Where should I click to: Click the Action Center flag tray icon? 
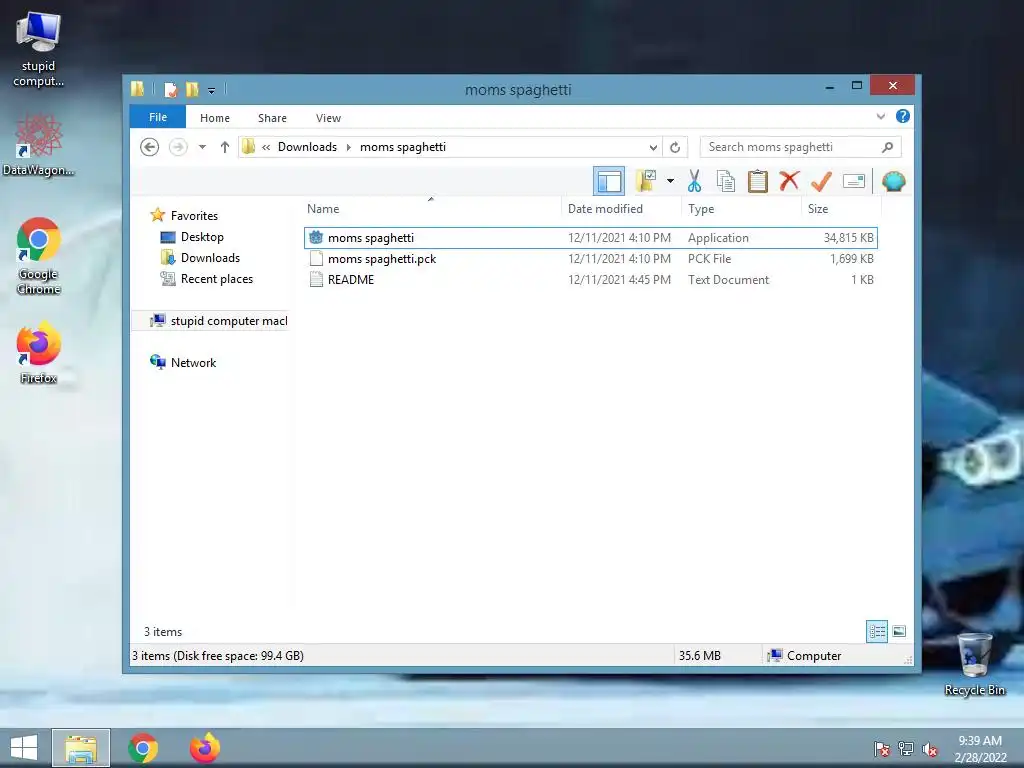click(882, 749)
